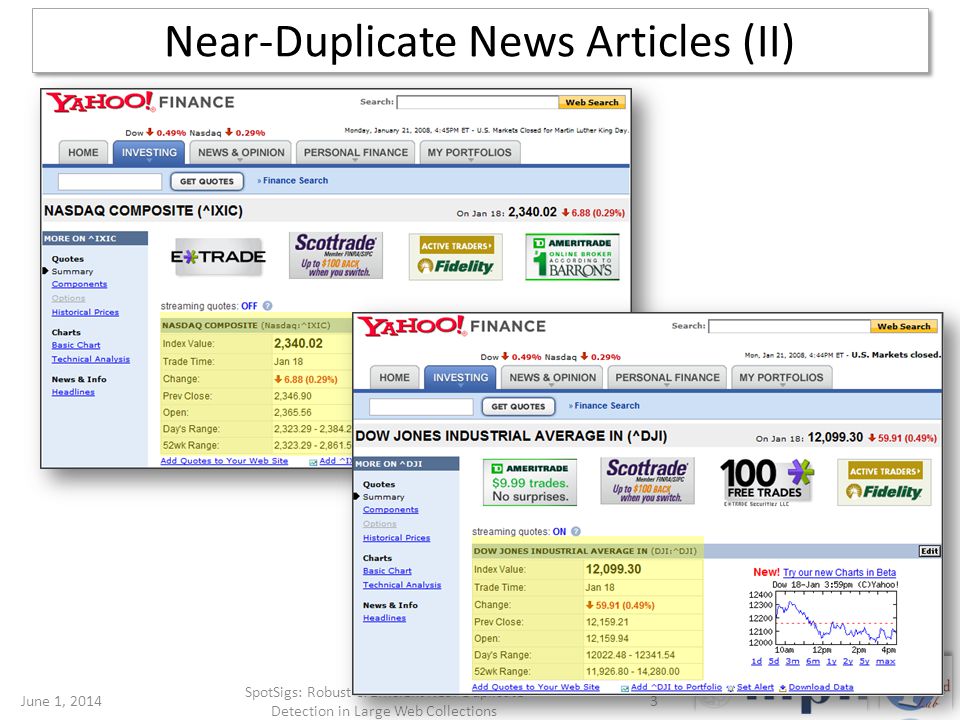This screenshot has height=720, width=960.
Task: Open Basic Chart link in NASDAQ sidebar
Action: click(x=76, y=345)
